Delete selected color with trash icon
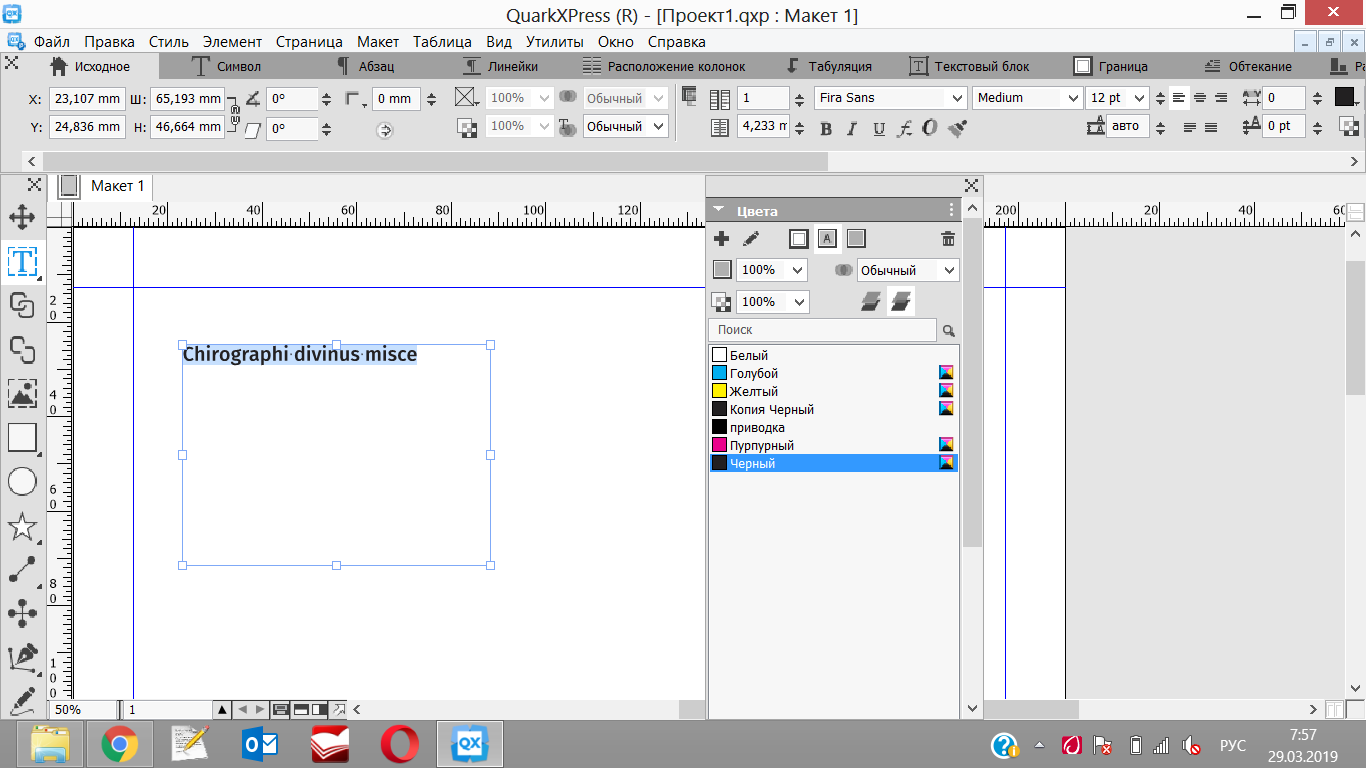This screenshot has height=768, width=1366. pos(948,238)
